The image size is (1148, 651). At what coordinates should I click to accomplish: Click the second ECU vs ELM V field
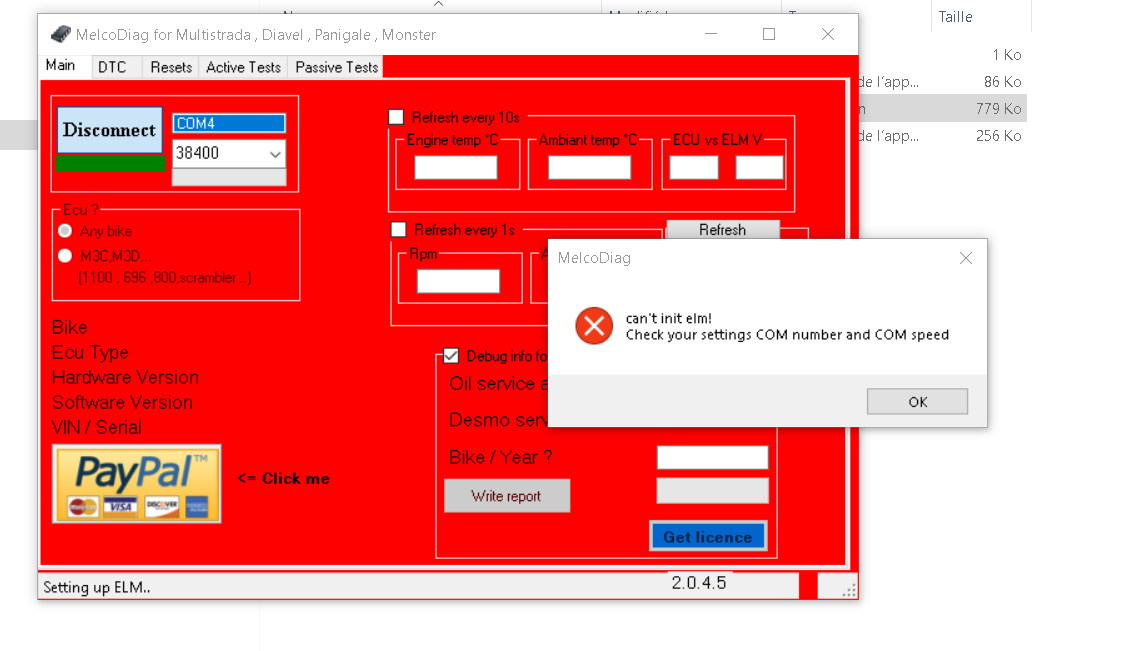pos(759,168)
